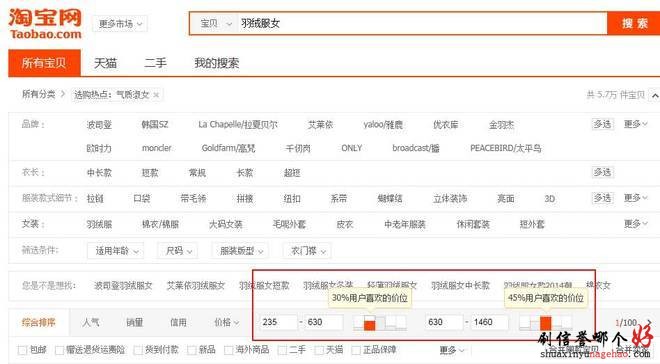This screenshot has width=660, height=364.
Task: Select the moncler brand
Action: pyautogui.click(x=157, y=148)
